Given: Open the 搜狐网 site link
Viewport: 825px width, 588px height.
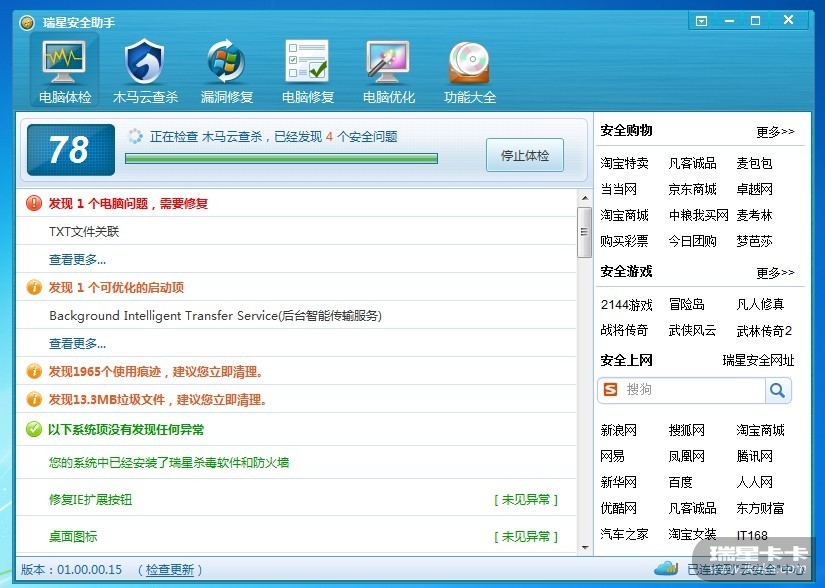Looking at the screenshot, I should 686,430.
